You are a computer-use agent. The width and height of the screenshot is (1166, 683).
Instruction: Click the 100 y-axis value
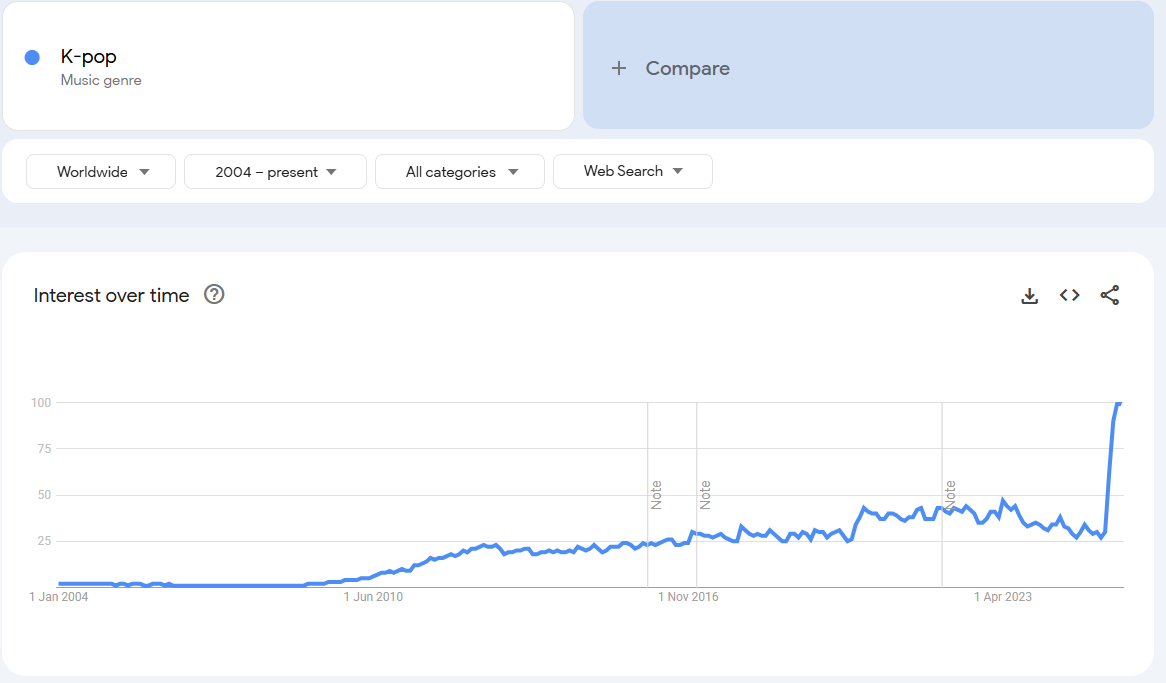click(41, 403)
